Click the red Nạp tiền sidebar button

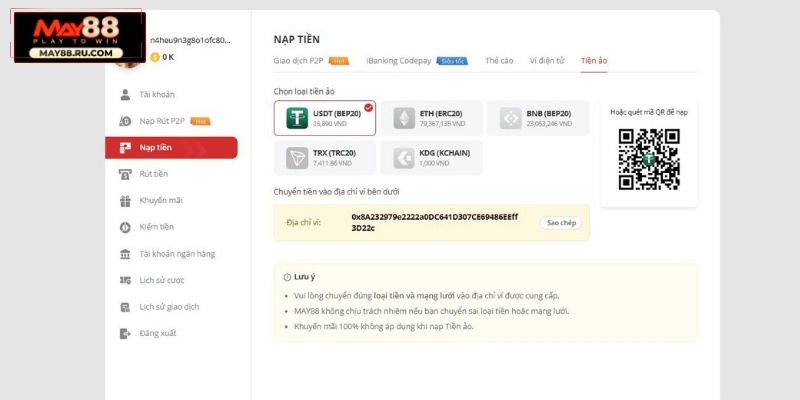coord(171,148)
